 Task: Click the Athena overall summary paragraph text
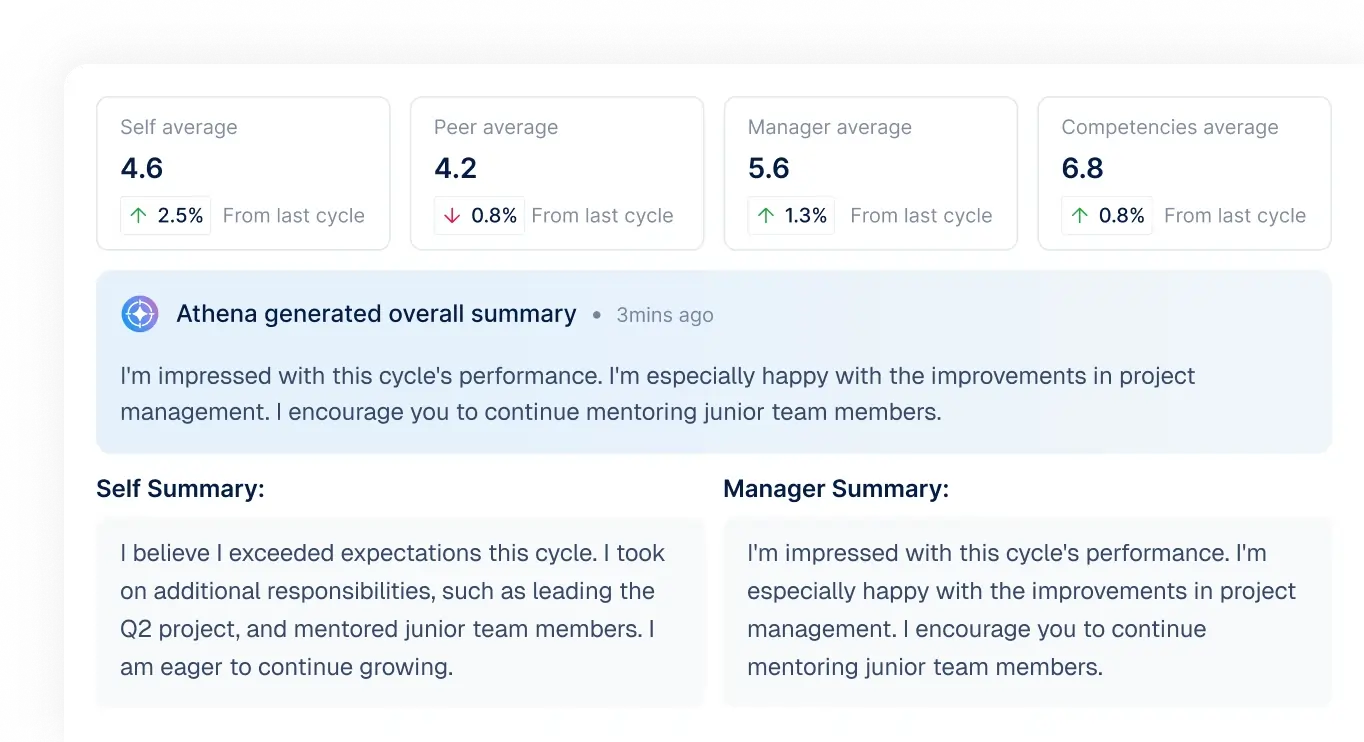657,394
